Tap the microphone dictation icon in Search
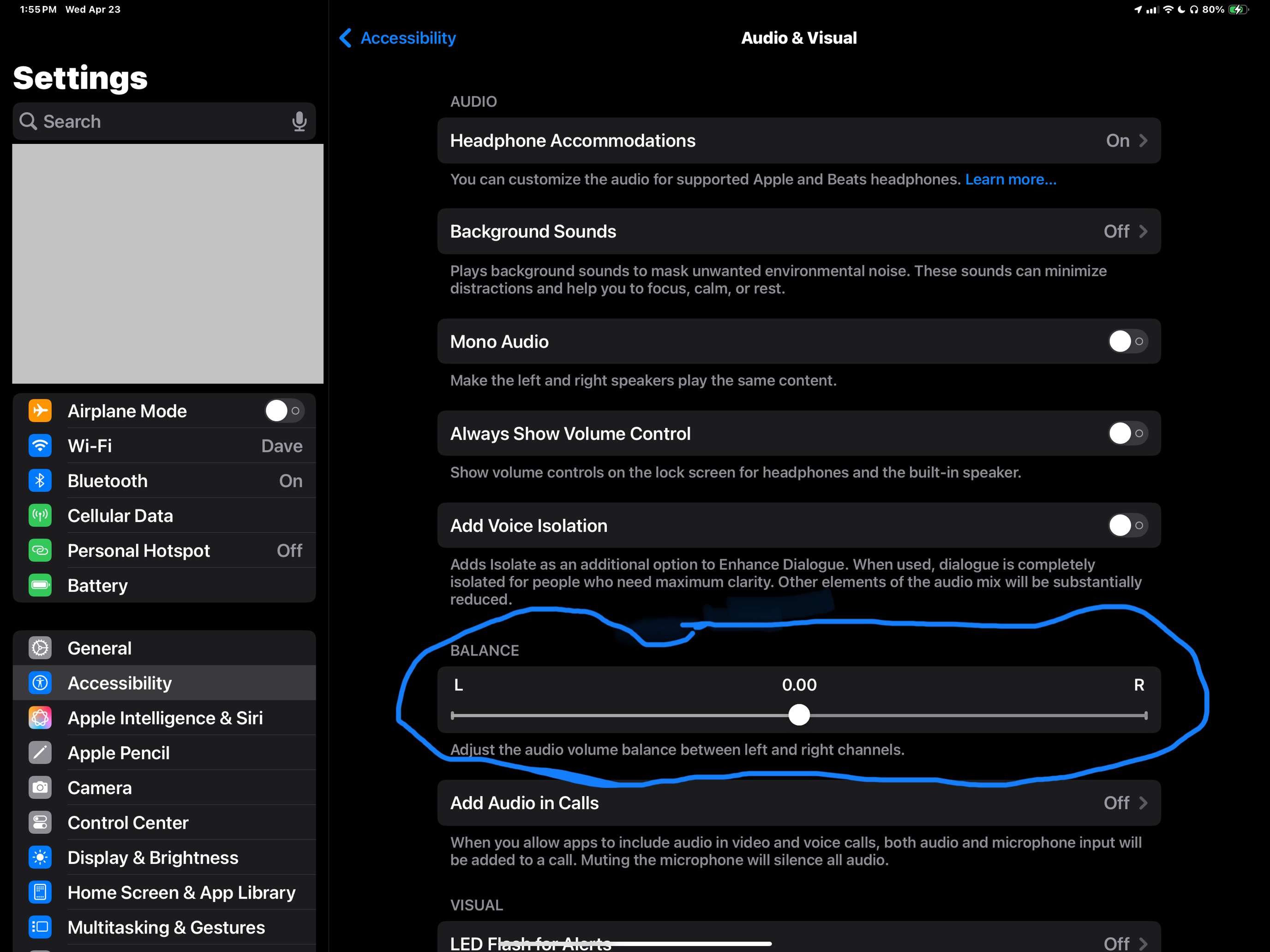Viewport: 1270px width, 952px height. (299, 122)
